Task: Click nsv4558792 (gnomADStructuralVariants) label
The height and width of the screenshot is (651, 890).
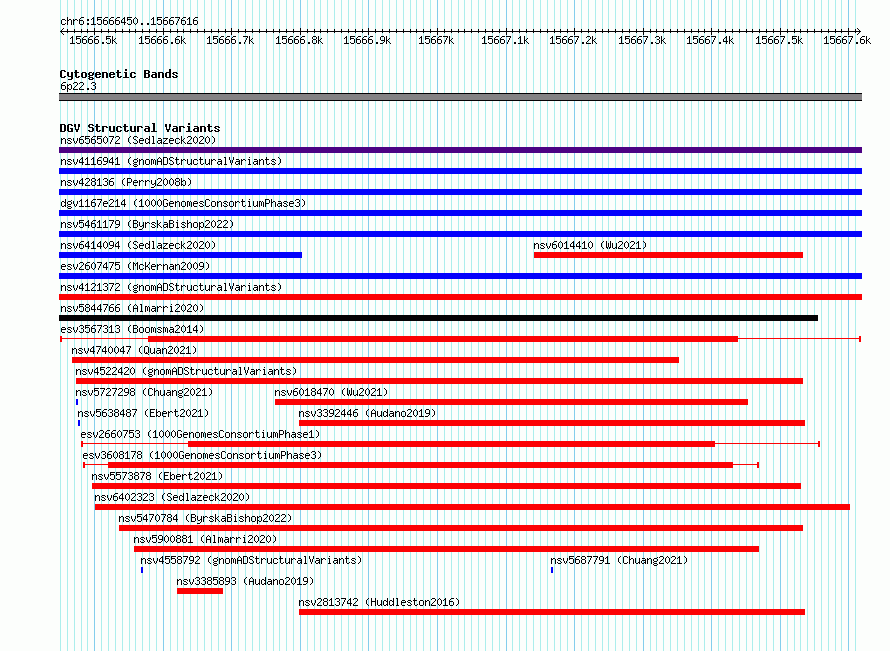Action: click(251, 560)
